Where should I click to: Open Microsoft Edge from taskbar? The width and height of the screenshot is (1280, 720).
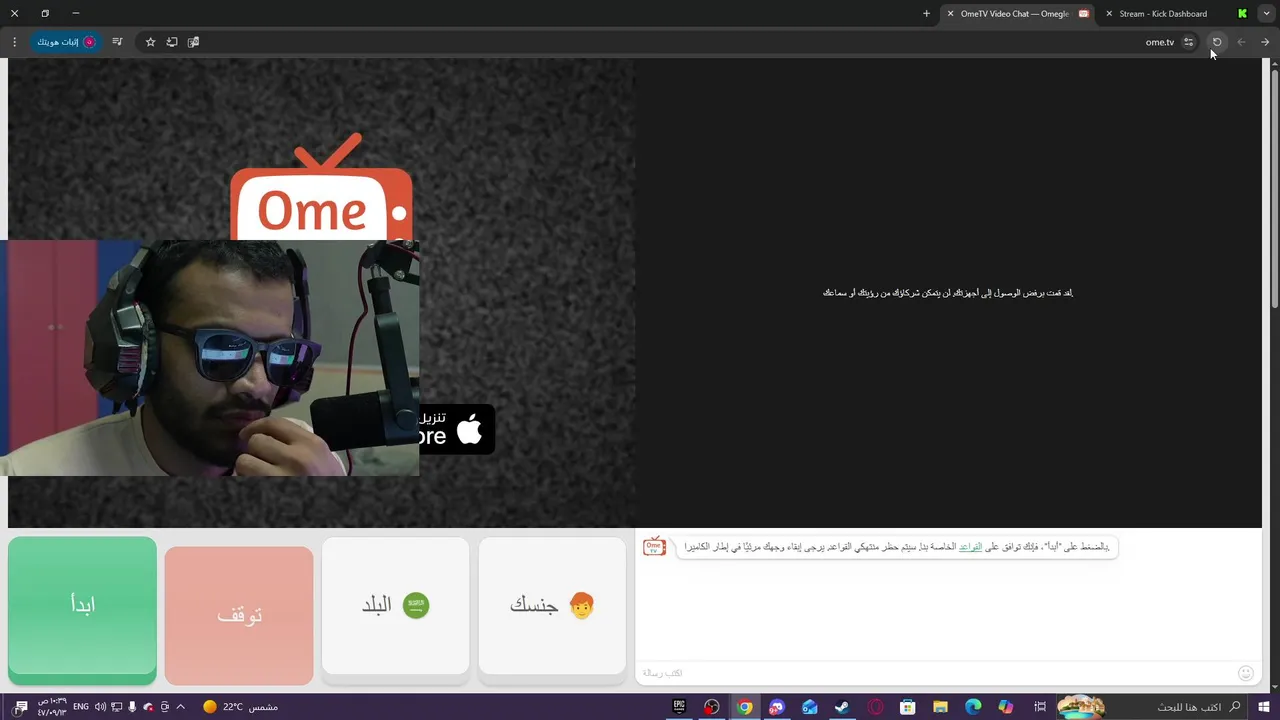[x=973, y=707]
